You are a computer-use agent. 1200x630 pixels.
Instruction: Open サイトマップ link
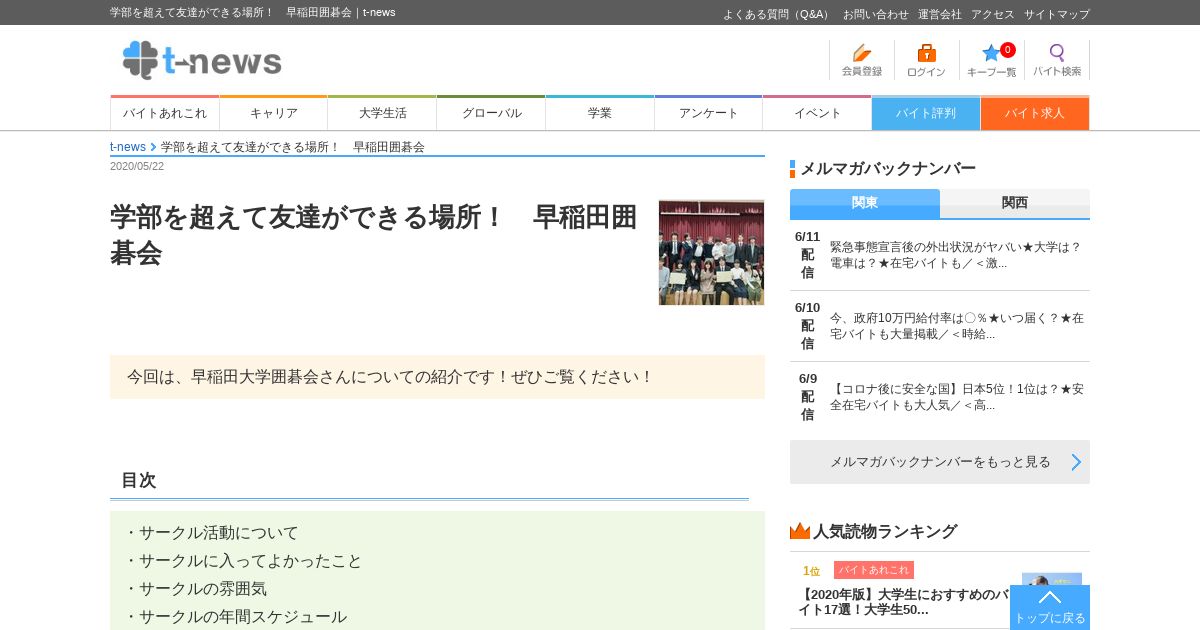coord(1057,14)
